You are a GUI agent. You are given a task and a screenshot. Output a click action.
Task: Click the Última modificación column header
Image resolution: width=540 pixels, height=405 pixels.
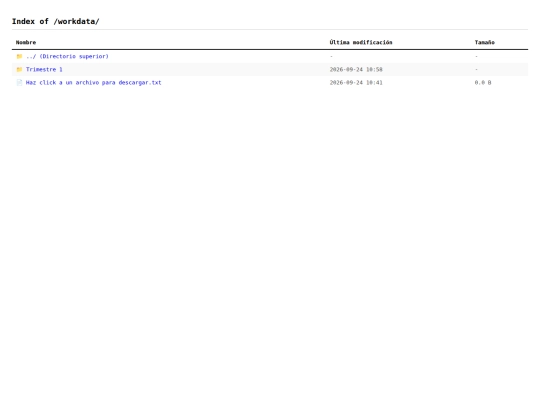tap(361, 42)
